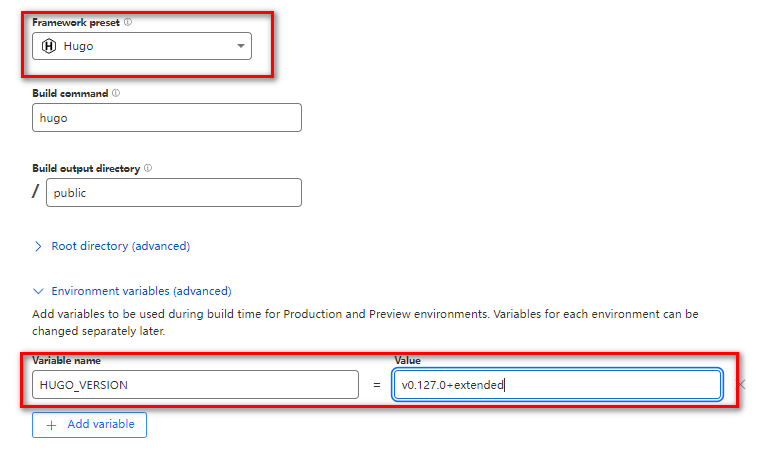Click the Value field with v0.127.0+extended

tap(557, 385)
